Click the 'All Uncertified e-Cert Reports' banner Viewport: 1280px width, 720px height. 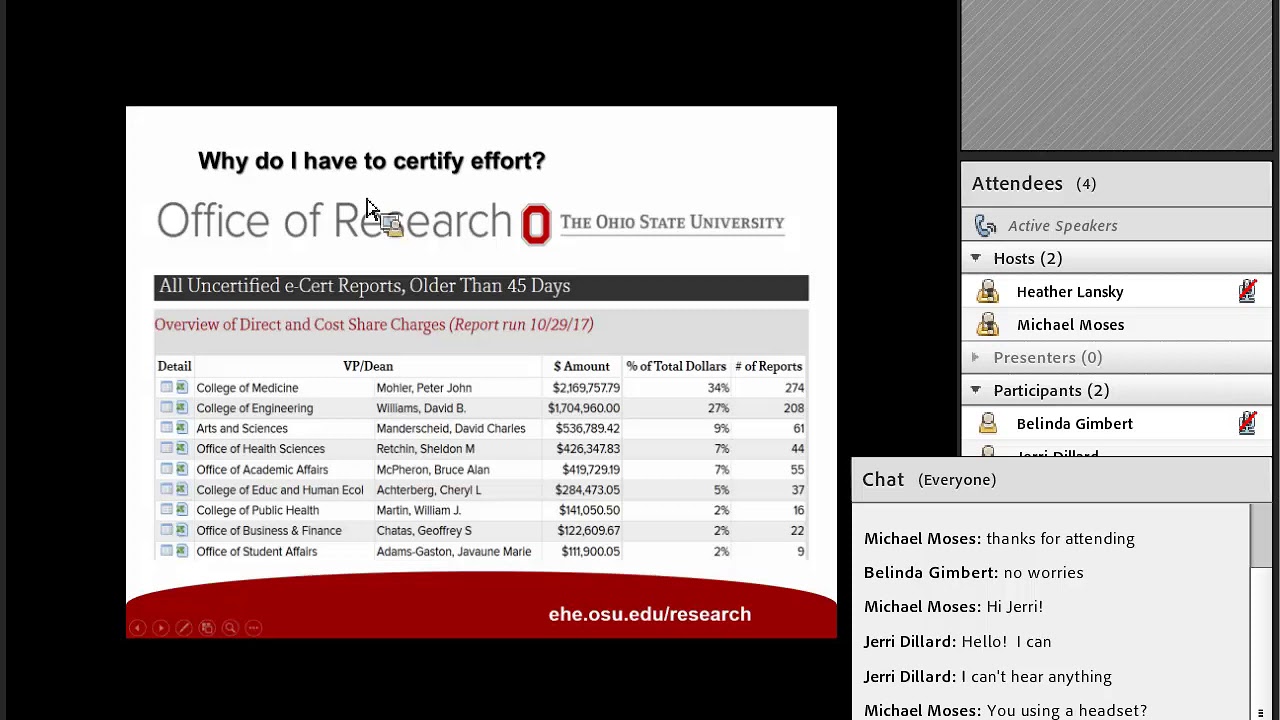point(481,287)
